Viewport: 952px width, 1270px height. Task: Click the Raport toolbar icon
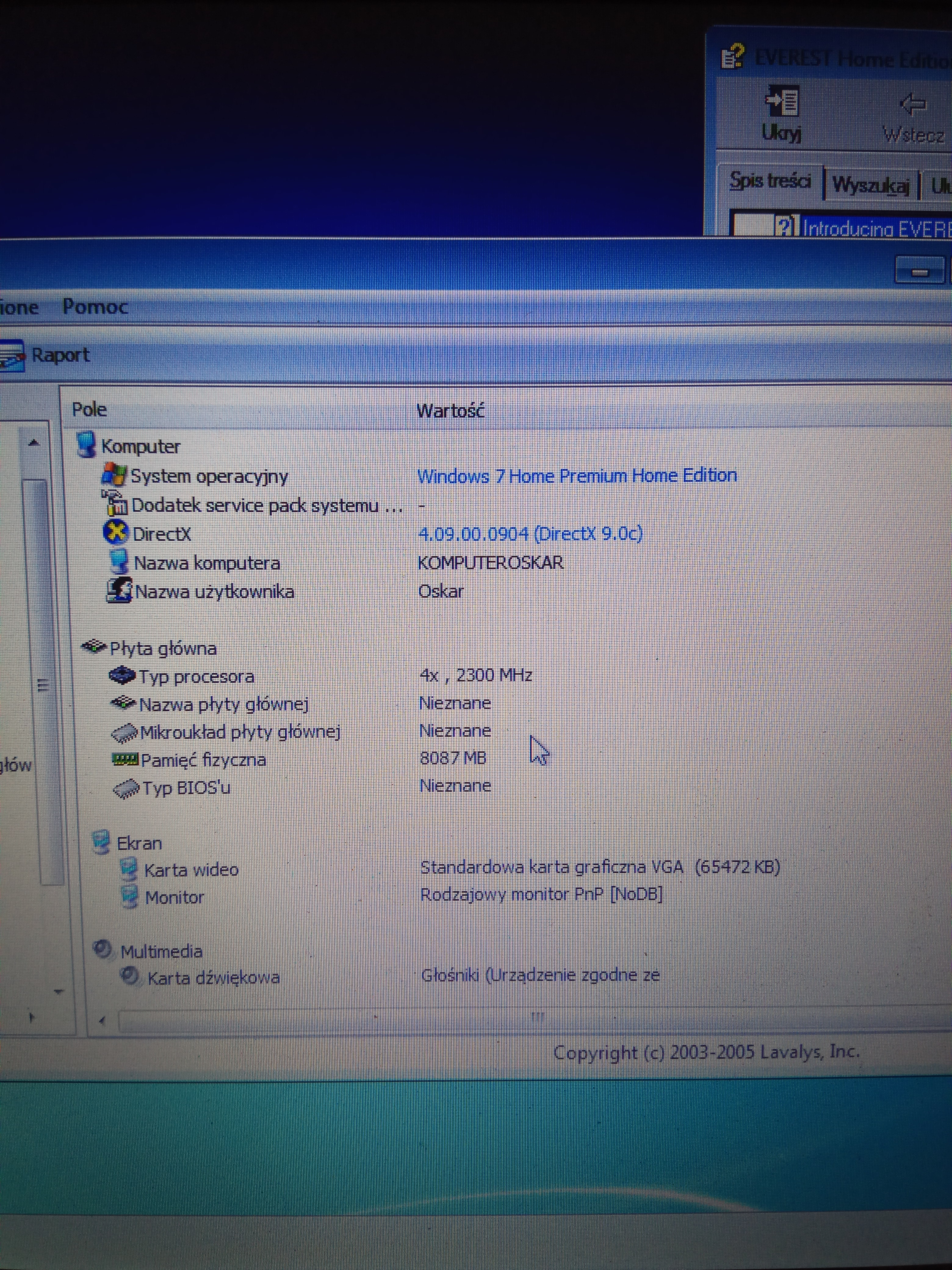[x=12, y=356]
